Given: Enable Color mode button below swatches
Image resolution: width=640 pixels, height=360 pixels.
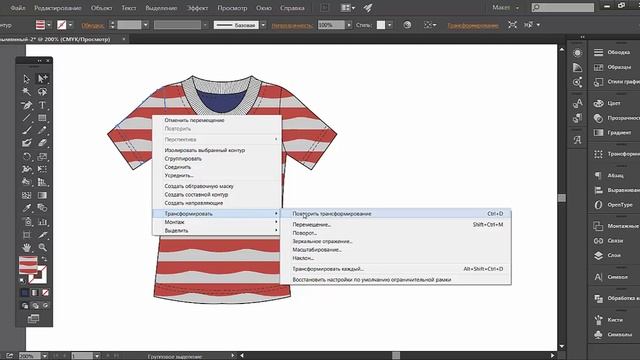Looking at the screenshot, I should (24, 293).
